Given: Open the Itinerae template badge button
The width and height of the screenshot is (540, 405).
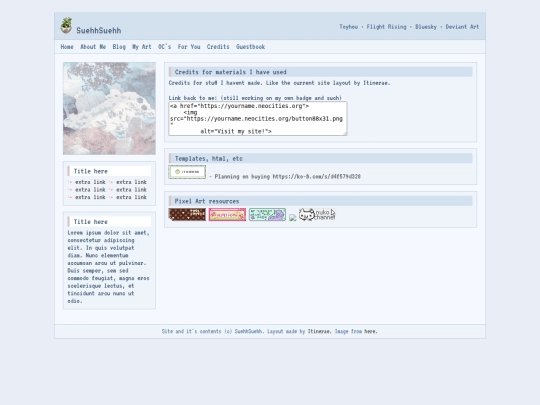Looking at the screenshot, I should click(187, 172).
